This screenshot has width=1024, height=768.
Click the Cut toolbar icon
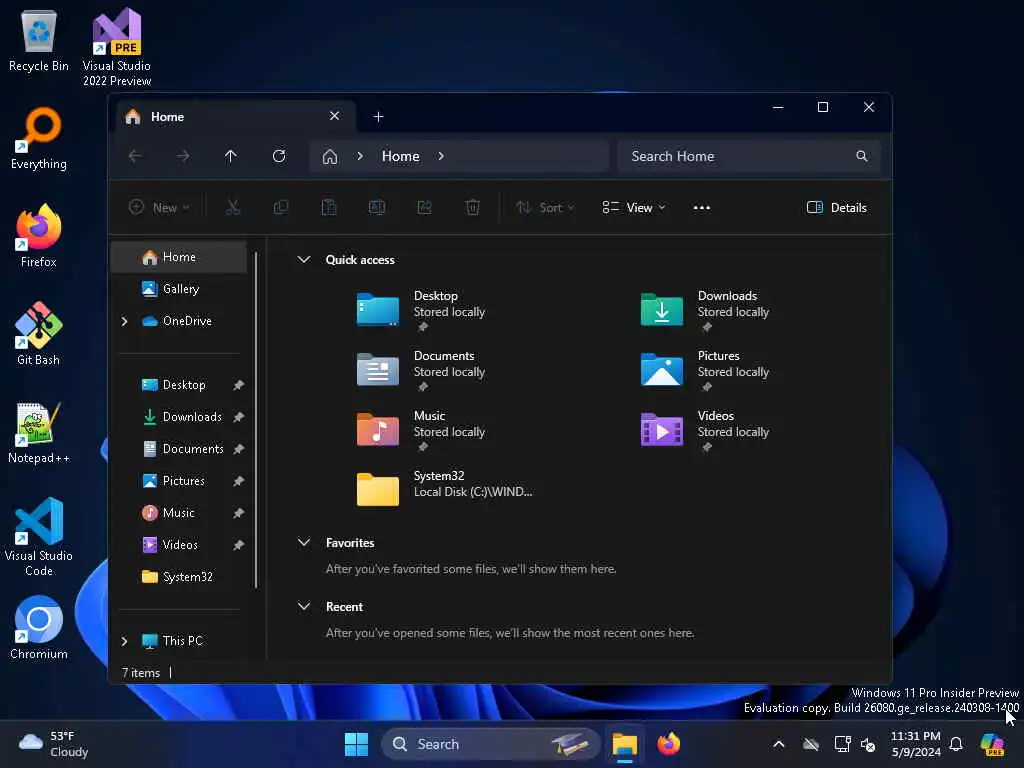click(232, 208)
